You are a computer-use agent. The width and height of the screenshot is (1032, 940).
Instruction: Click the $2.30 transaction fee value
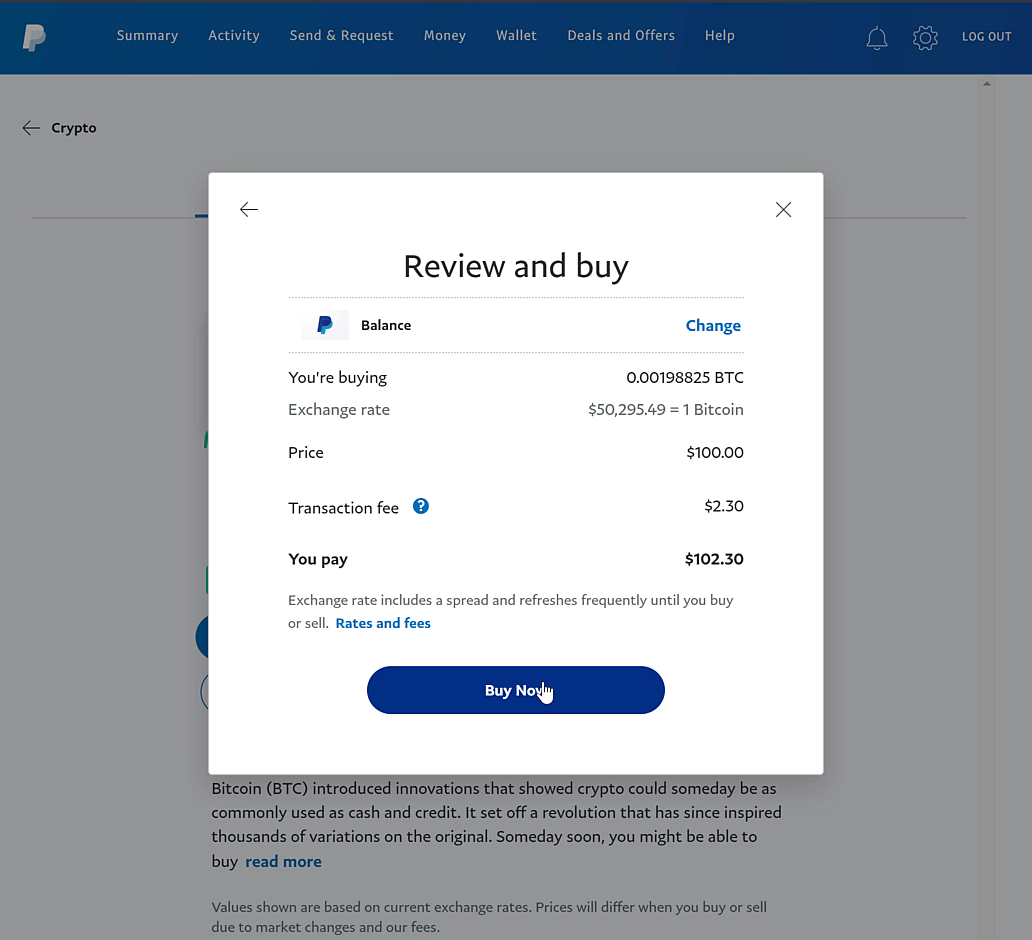(x=724, y=506)
